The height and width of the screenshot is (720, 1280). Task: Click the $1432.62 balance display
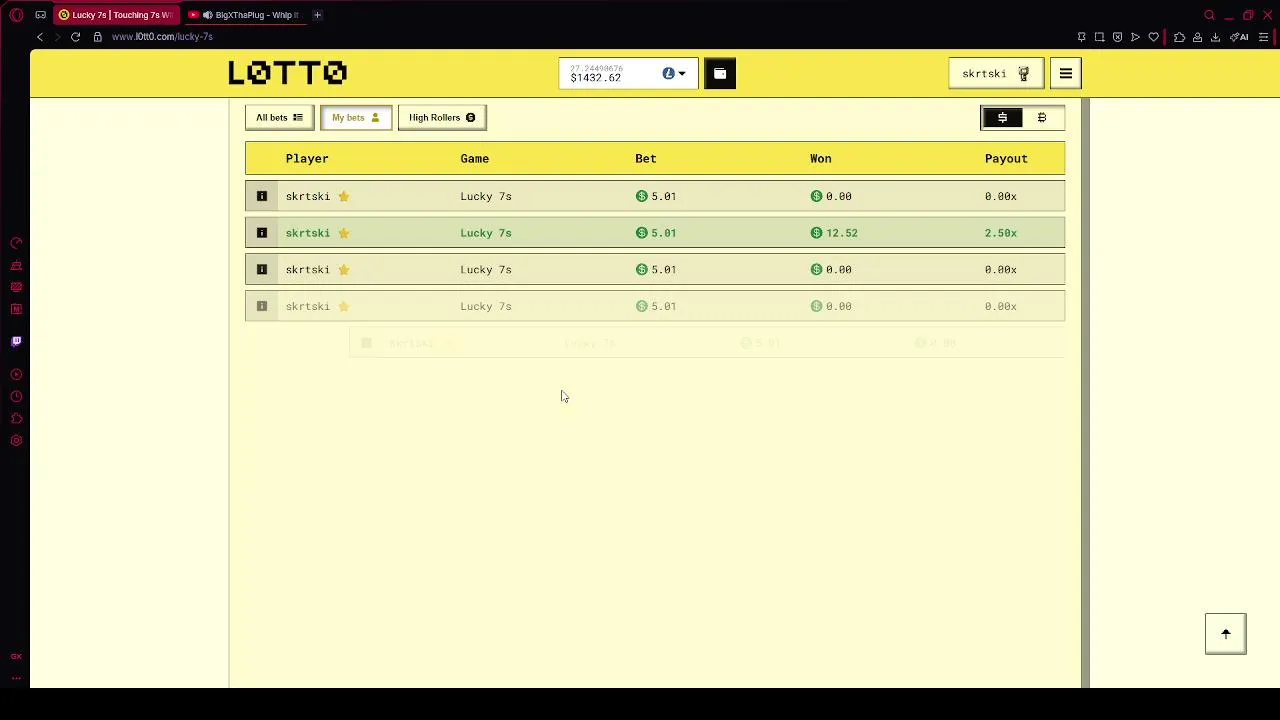(x=595, y=77)
